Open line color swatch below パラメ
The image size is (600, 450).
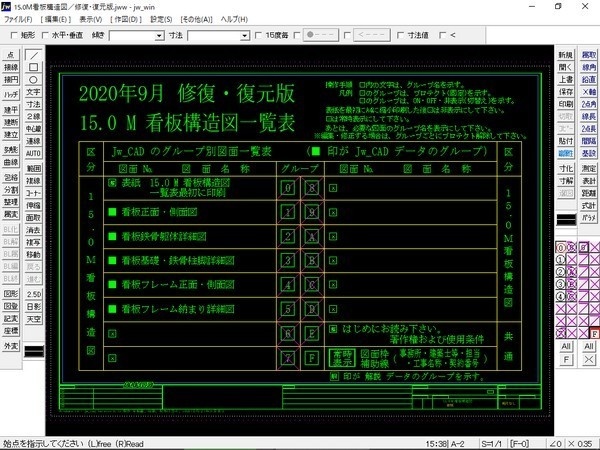point(566,220)
